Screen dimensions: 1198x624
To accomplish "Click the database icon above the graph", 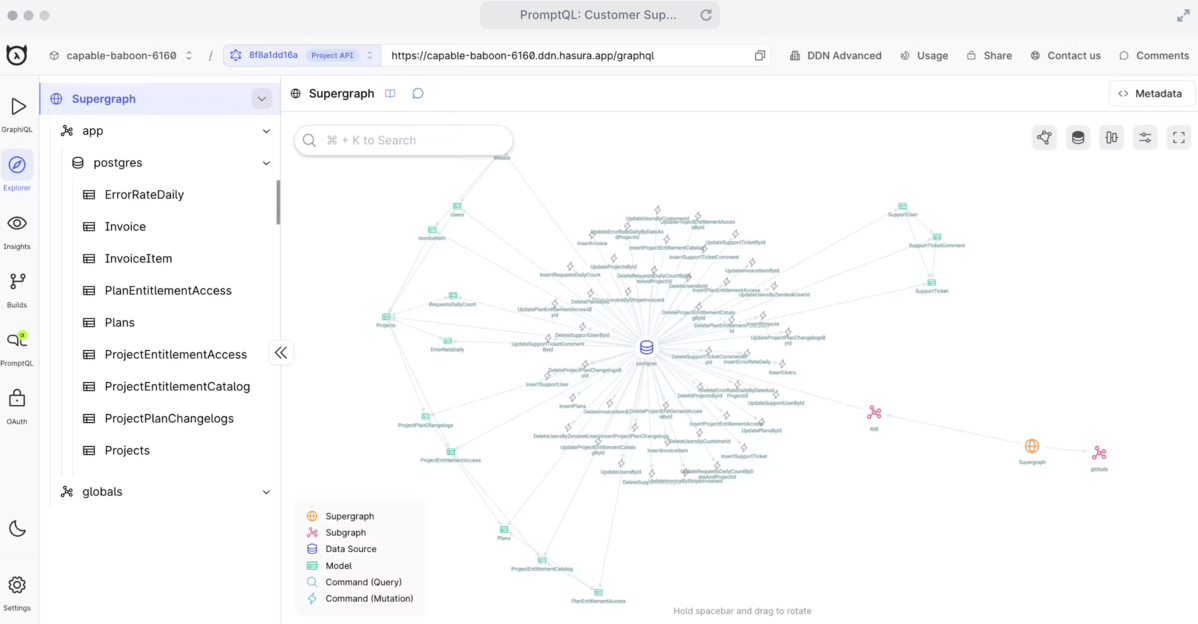I will point(1078,137).
